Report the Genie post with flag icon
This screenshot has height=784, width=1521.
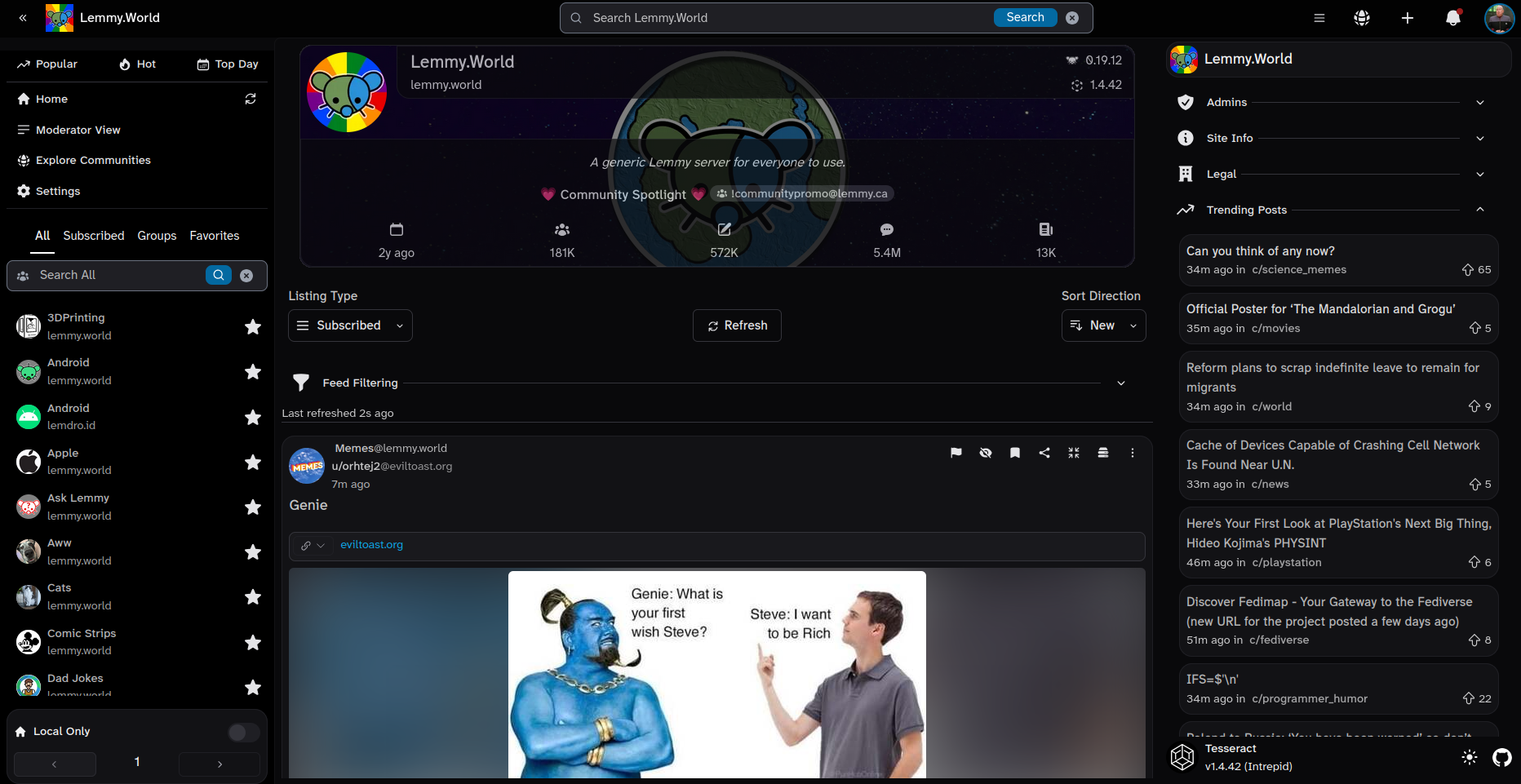click(x=956, y=453)
